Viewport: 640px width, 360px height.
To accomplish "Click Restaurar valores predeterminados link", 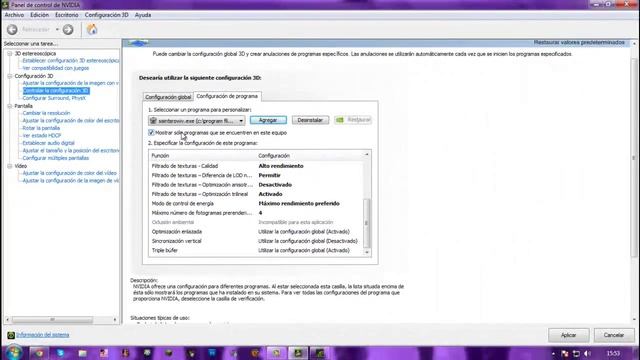I will (x=579, y=42).
